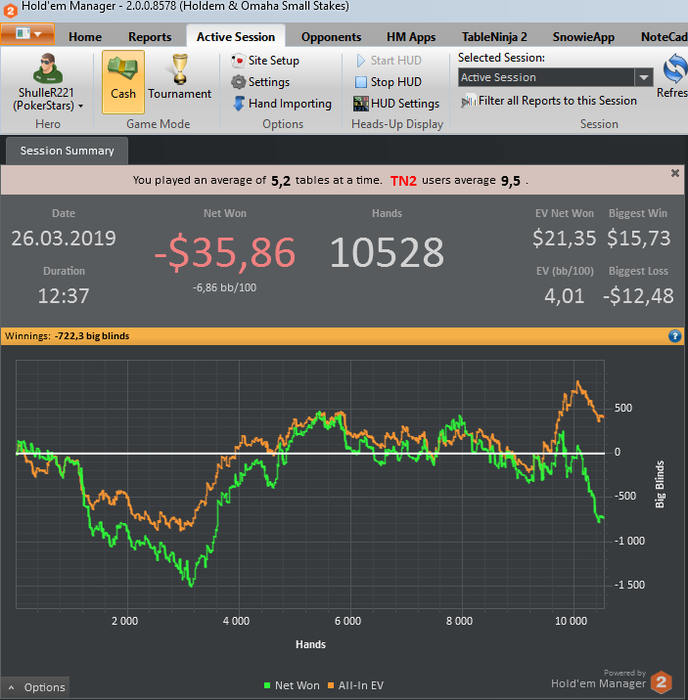This screenshot has width=688, height=700.
Task: Click the Hold'em Manager 2 logo
Action: pyautogui.click(x=661, y=682)
